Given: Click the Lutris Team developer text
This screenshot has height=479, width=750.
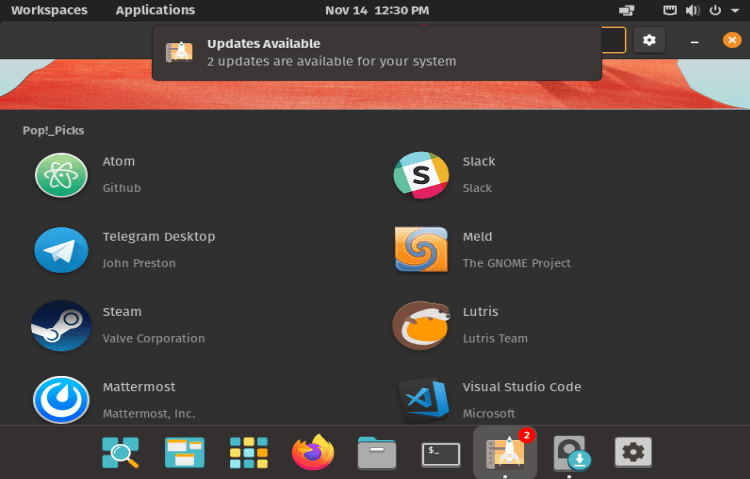Looking at the screenshot, I should click(495, 338).
